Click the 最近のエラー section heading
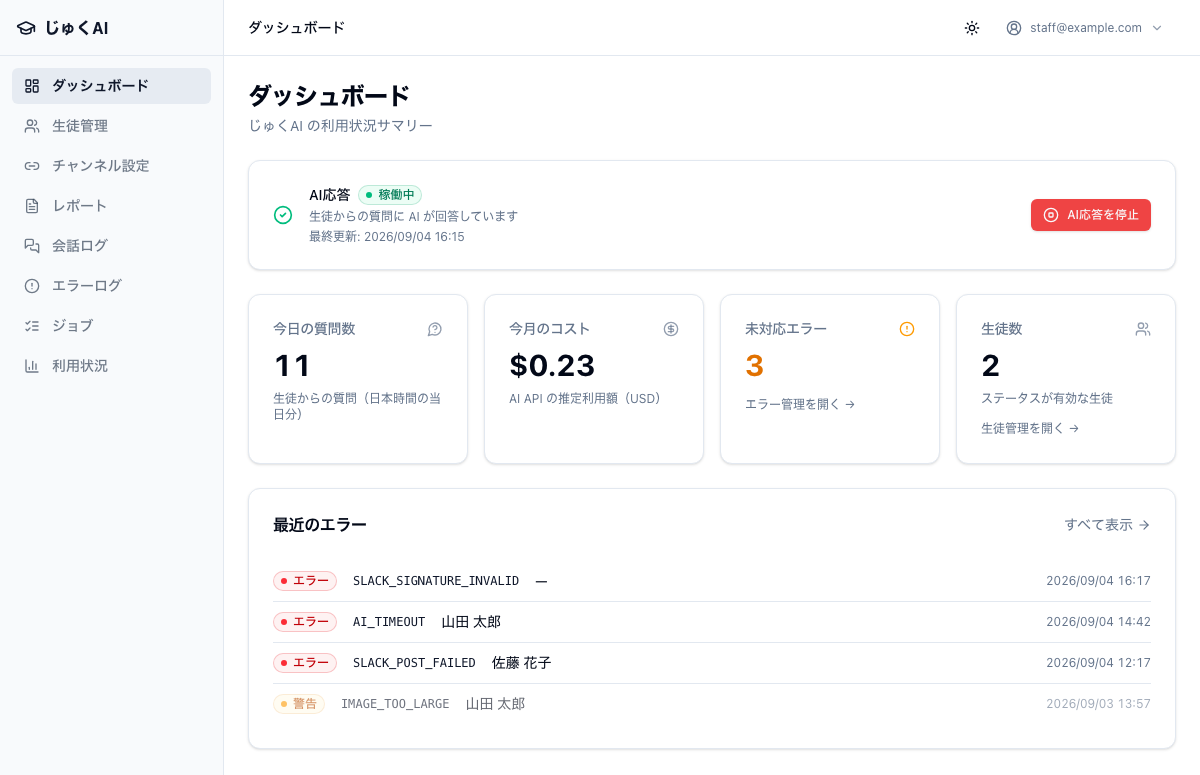This screenshot has height=775, width=1200. click(x=320, y=525)
